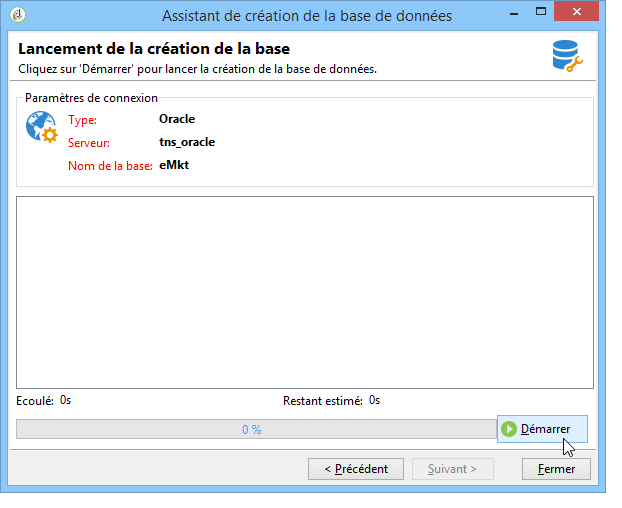Viewport: 622px width, 508px height.
Task: Close the wizard with Fermer button
Action: tap(556, 469)
